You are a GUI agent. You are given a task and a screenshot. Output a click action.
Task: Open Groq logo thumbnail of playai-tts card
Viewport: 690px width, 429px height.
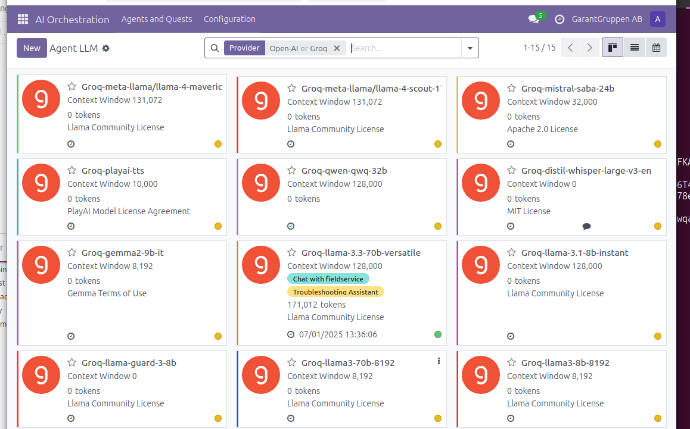tap(41, 183)
